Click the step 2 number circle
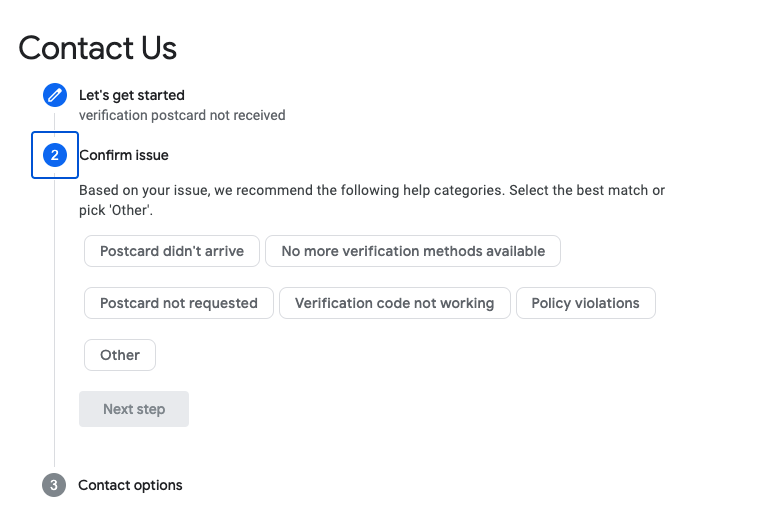Screen dimensions: 758x526 (54, 155)
